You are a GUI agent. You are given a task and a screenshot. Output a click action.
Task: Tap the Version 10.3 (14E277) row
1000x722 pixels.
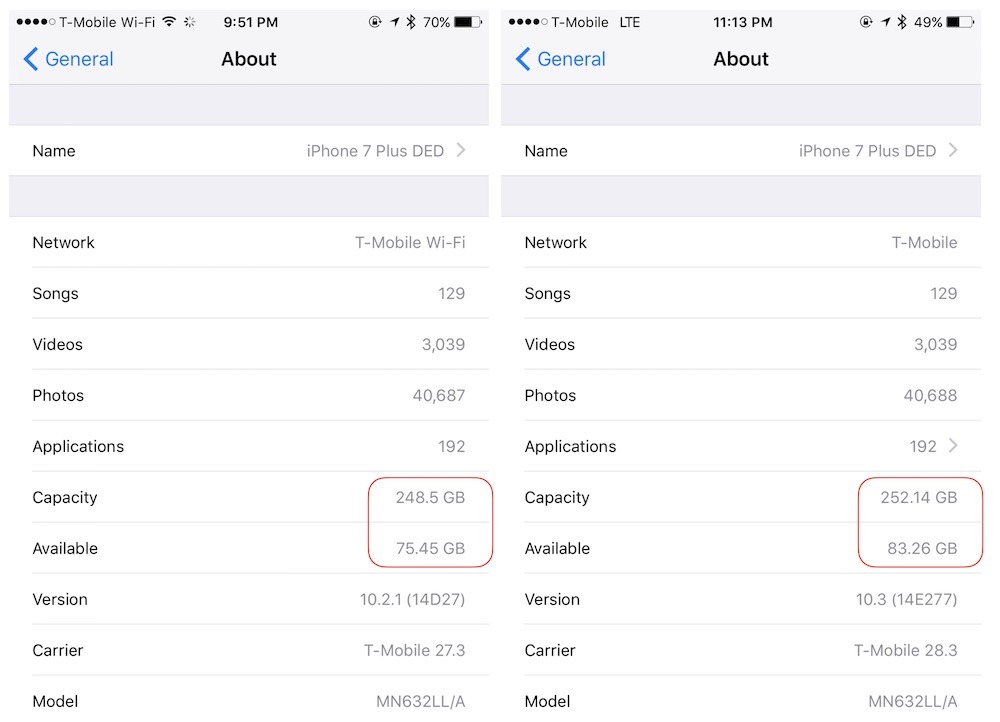pyautogui.click(x=741, y=599)
